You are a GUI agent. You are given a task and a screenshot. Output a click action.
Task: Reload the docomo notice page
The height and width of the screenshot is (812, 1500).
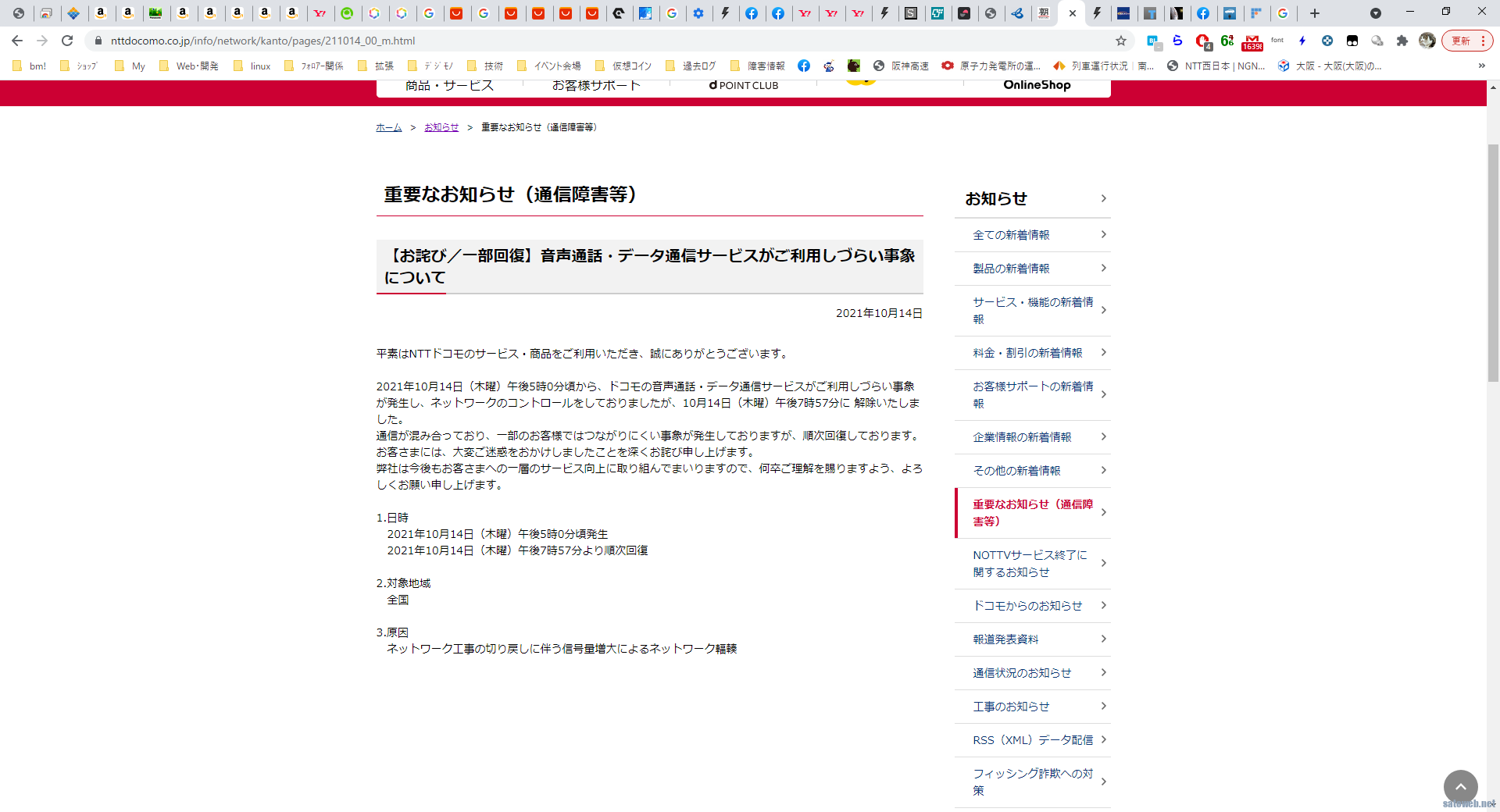coord(67,41)
